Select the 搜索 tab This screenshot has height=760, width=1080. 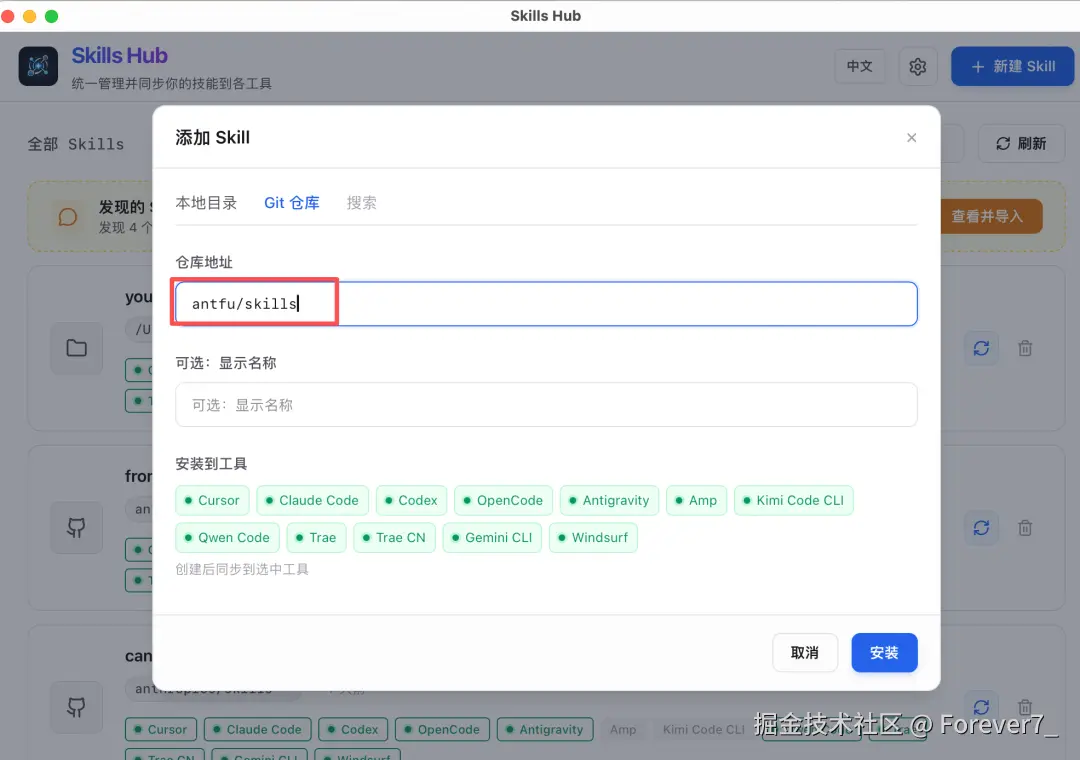361,203
